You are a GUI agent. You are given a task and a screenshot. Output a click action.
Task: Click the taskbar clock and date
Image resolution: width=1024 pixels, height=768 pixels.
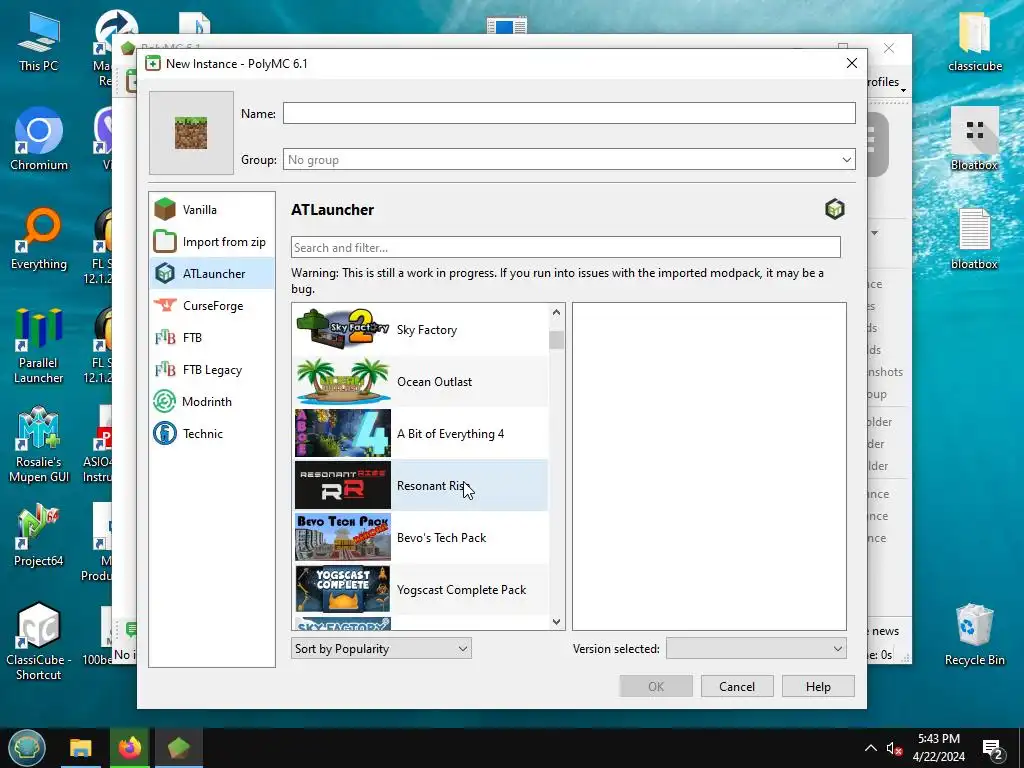pos(938,748)
